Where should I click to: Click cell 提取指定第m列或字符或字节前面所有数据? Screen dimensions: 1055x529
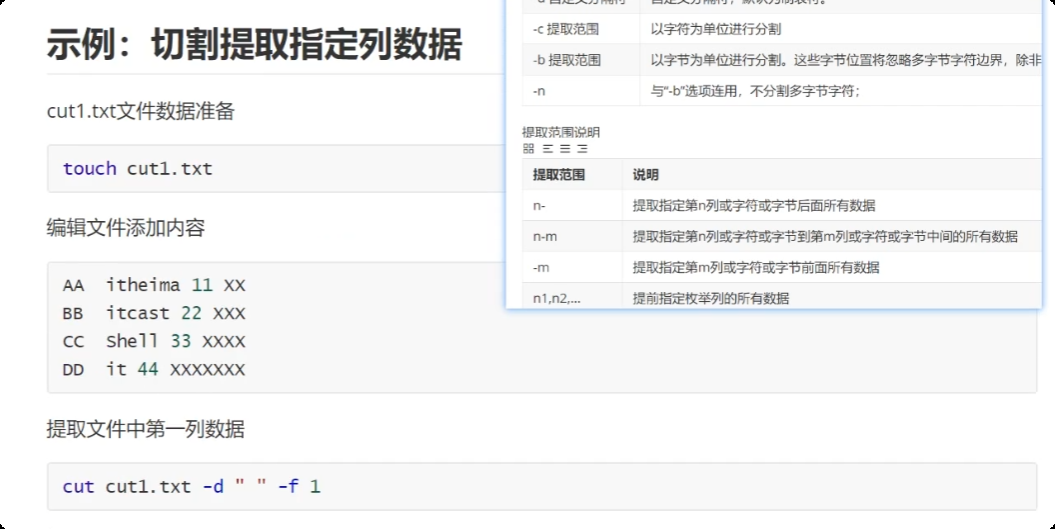832,267
